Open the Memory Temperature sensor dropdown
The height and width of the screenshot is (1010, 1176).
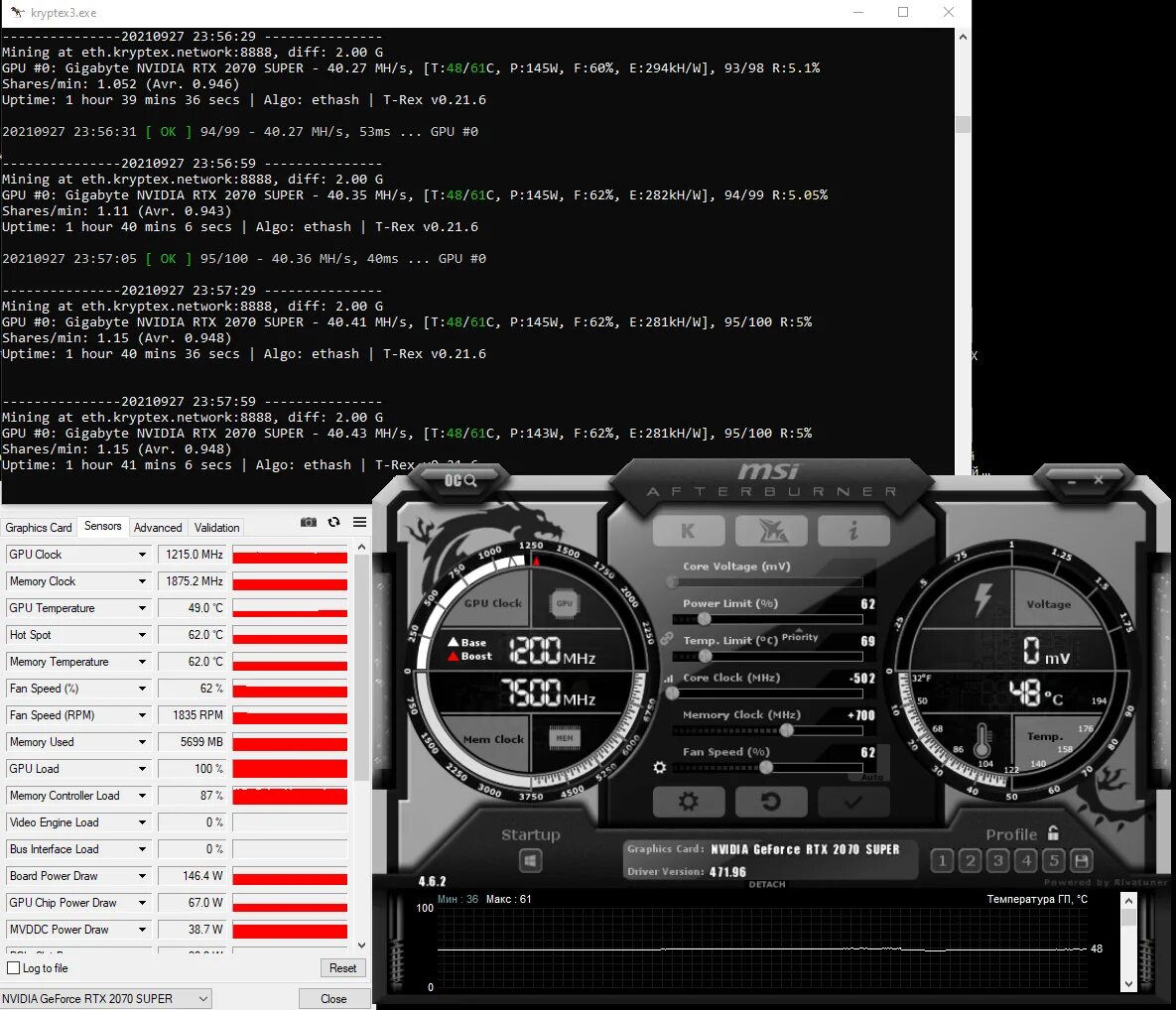coord(142,662)
